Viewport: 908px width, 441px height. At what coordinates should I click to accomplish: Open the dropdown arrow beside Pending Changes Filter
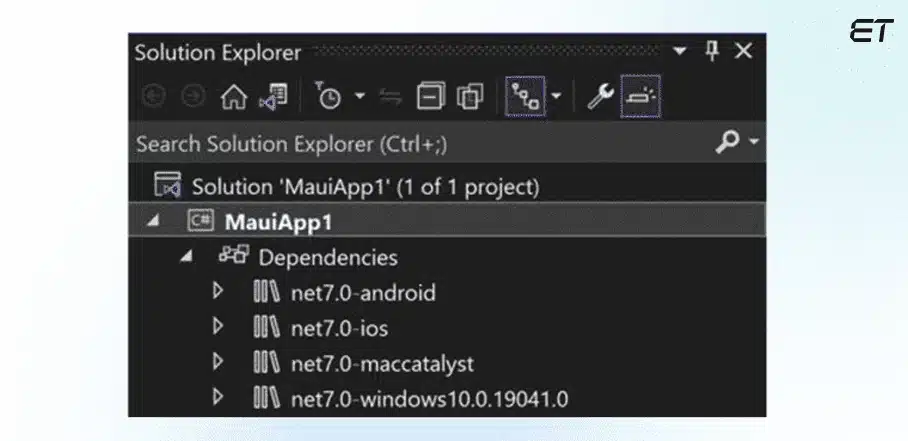360,95
